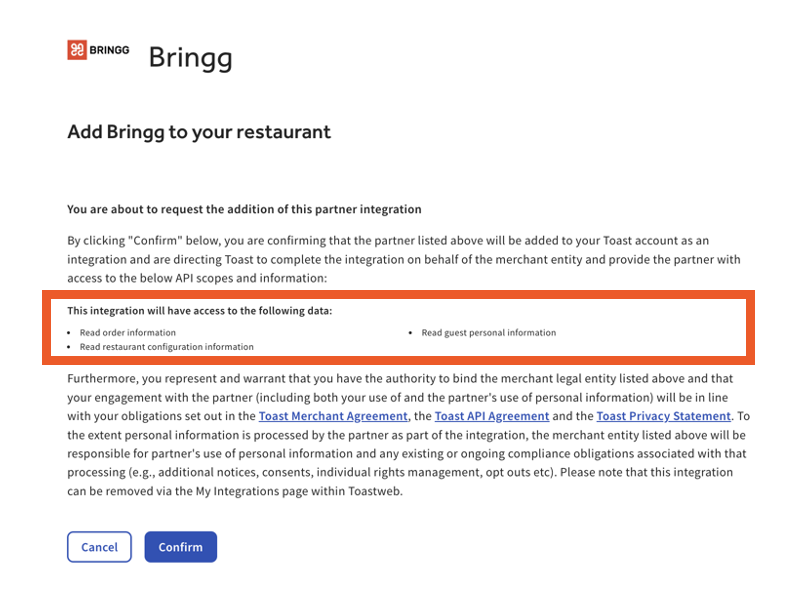Image resolution: width=802 pixels, height=600 pixels.
Task: Open the Toast API Agreement link
Action: click(x=492, y=416)
